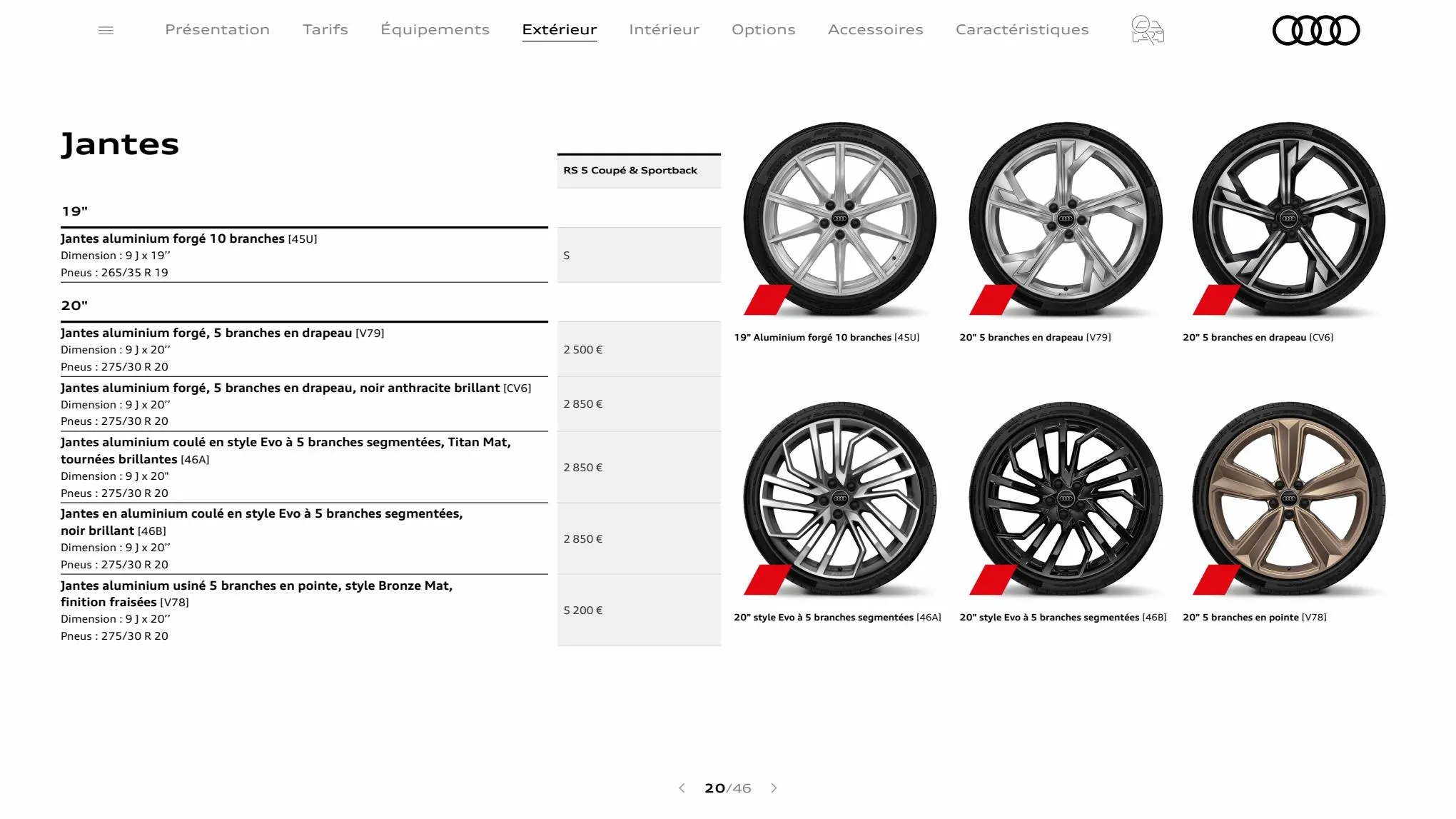Select the 19" forged 10-spoke wheel image
This screenshot has width=1456, height=819.
click(x=840, y=218)
